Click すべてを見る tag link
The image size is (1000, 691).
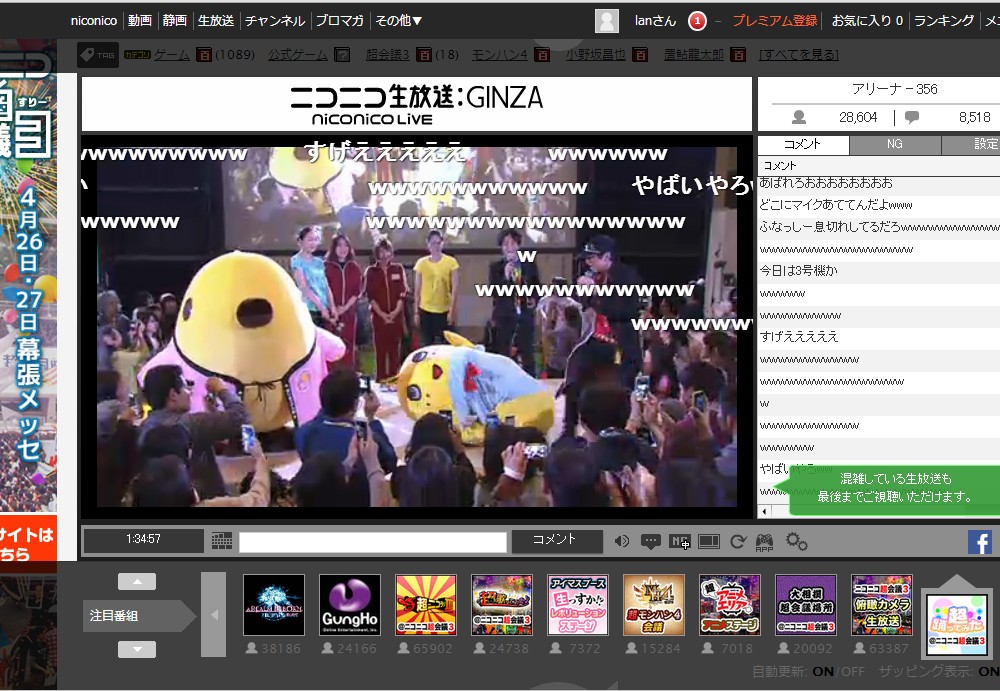pos(799,55)
